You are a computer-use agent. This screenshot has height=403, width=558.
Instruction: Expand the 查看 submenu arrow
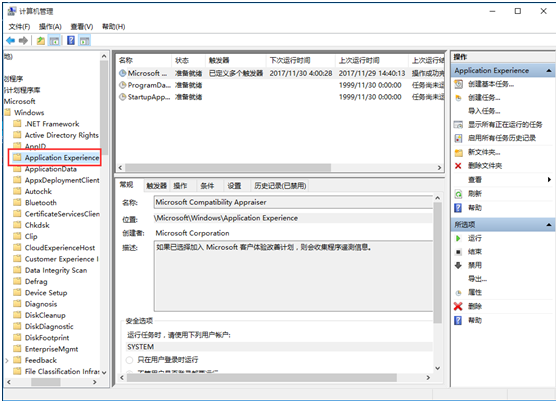[x=549, y=180]
